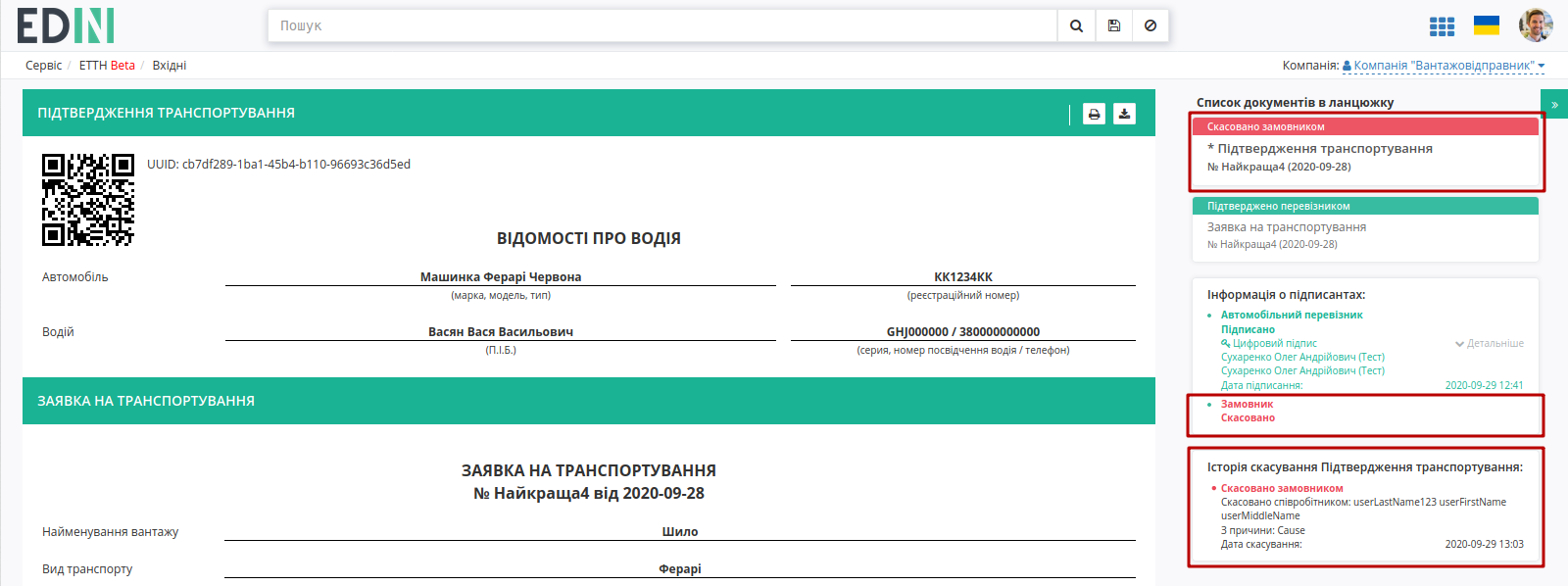
Task: Go to ЕТТН Beta breadcrumb
Action: (x=107, y=66)
